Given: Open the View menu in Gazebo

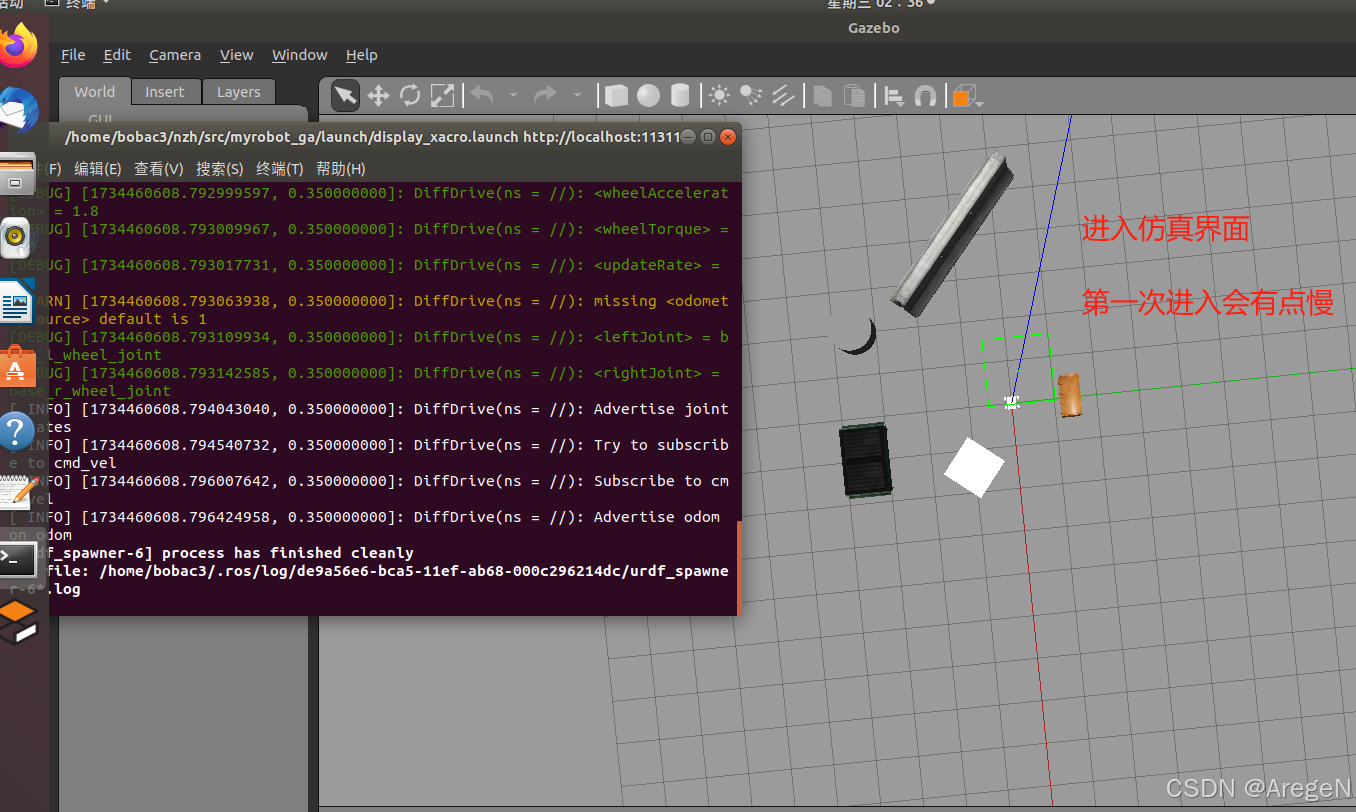Looking at the screenshot, I should (236, 55).
